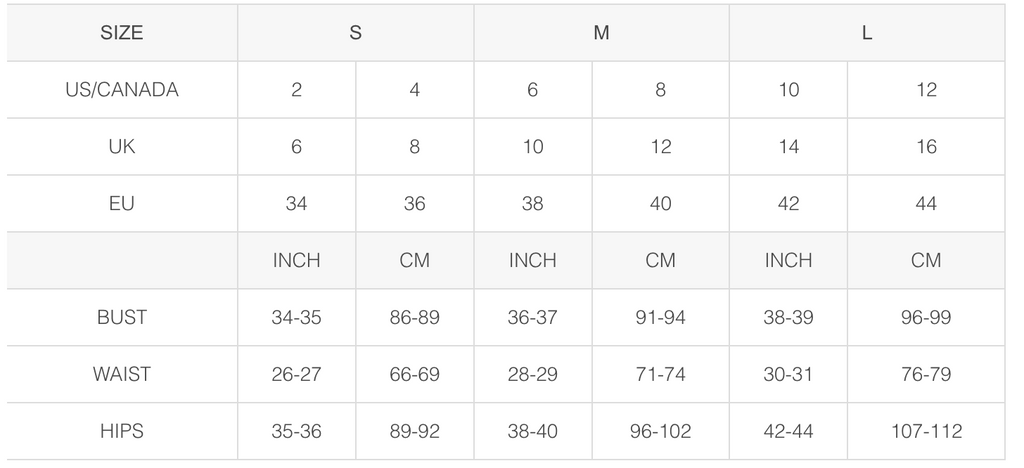1024x468 pixels.
Task: Select US size 2 cell
Action: 296,89
